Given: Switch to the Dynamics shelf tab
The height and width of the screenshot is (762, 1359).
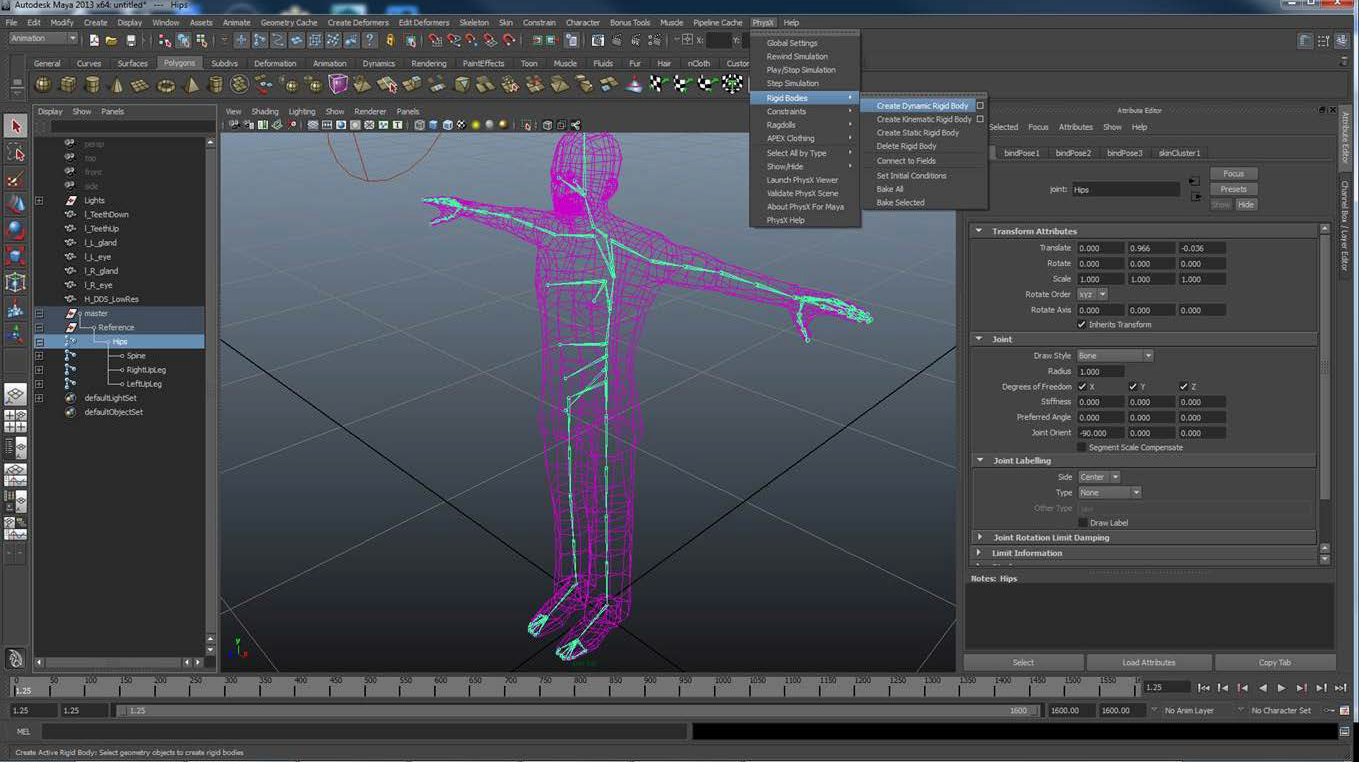Looking at the screenshot, I should pyautogui.click(x=378, y=63).
